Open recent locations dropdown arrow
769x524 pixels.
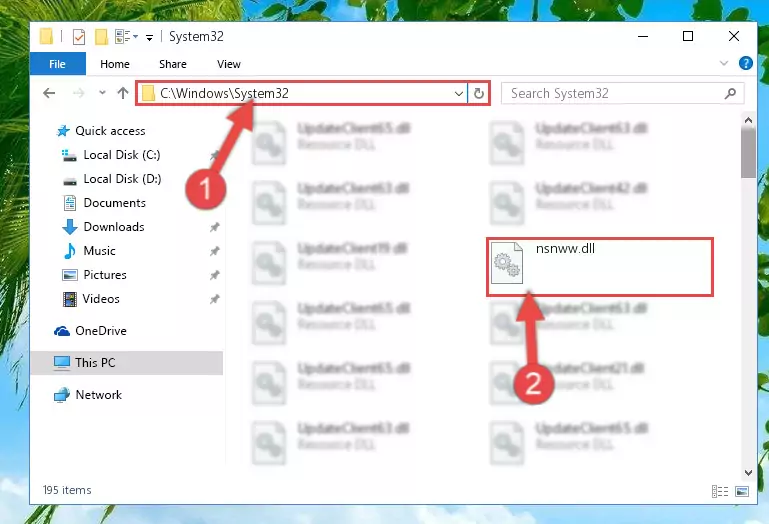[x=102, y=93]
